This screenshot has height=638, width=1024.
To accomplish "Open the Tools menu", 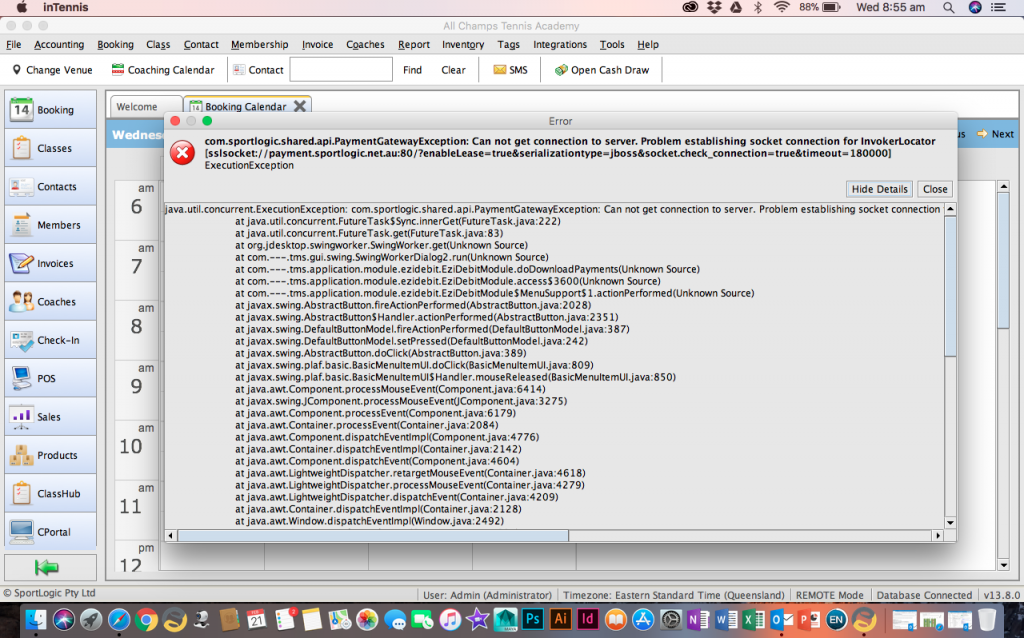I will 612,44.
